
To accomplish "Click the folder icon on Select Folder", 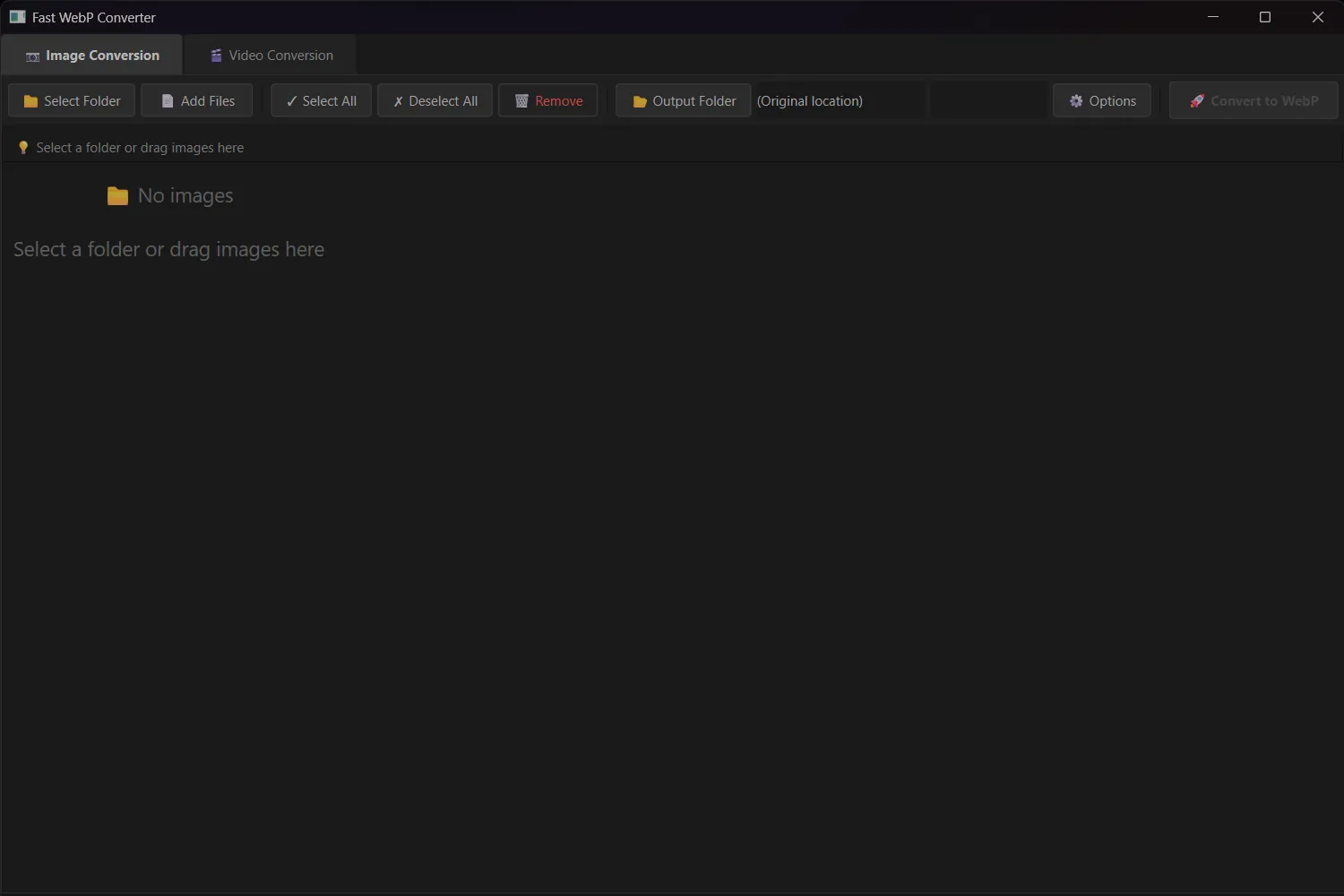I will point(29,100).
